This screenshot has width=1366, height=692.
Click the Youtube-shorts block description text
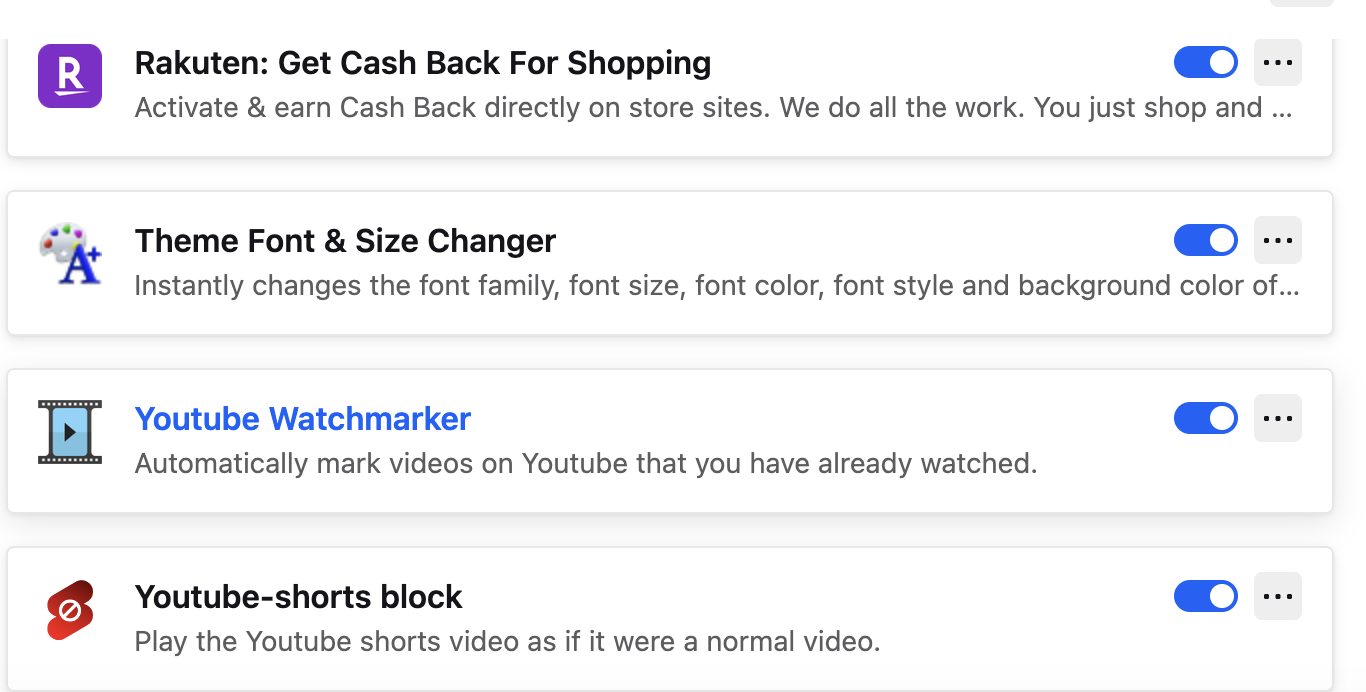click(x=507, y=641)
